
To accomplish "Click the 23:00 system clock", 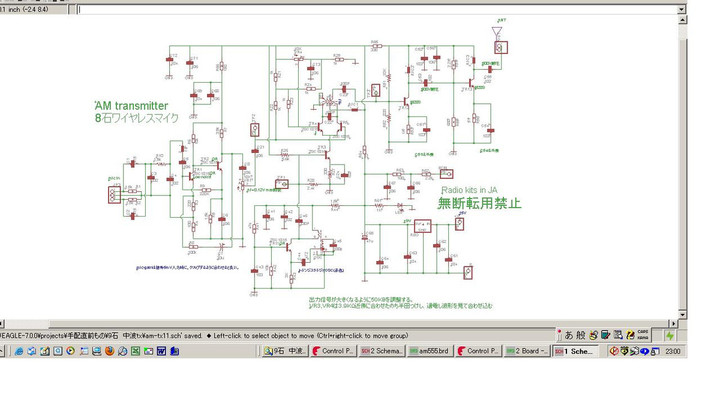I will click(x=673, y=352).
